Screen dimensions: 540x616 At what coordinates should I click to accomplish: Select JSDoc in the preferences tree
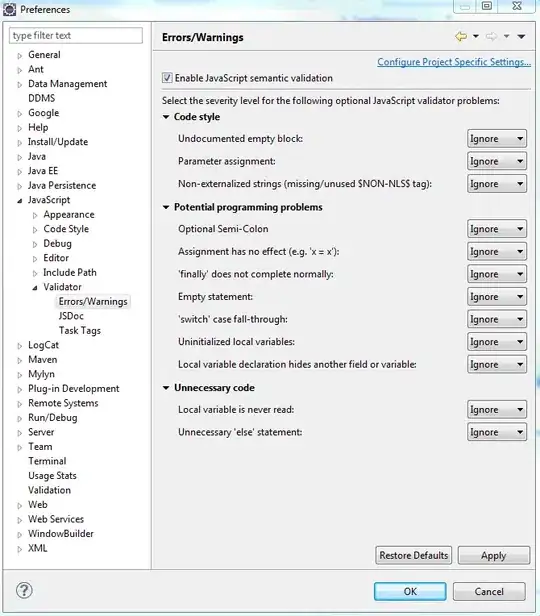pos(71,316)
